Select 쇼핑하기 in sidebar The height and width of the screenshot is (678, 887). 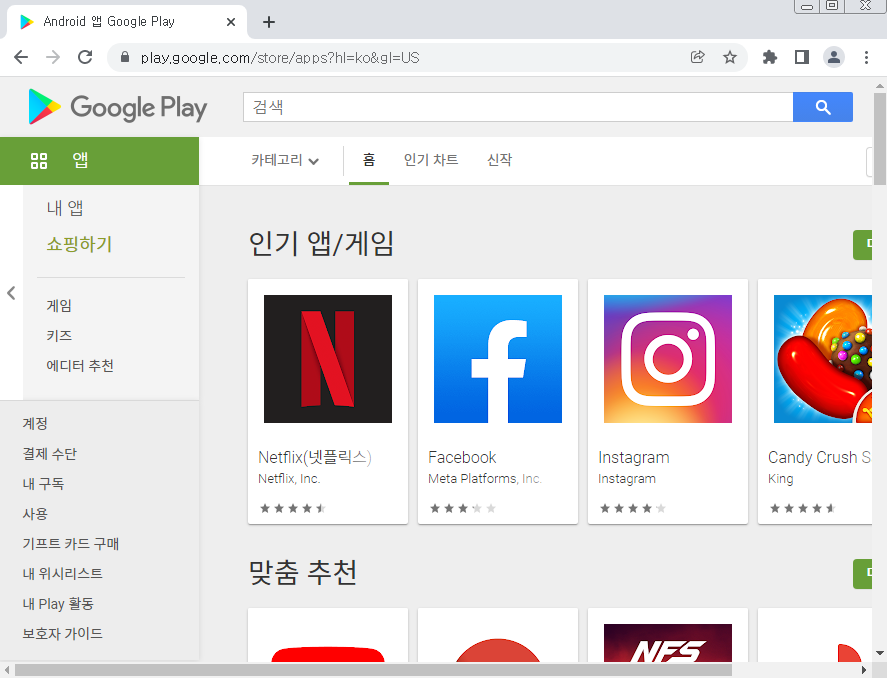click(79, 244)
